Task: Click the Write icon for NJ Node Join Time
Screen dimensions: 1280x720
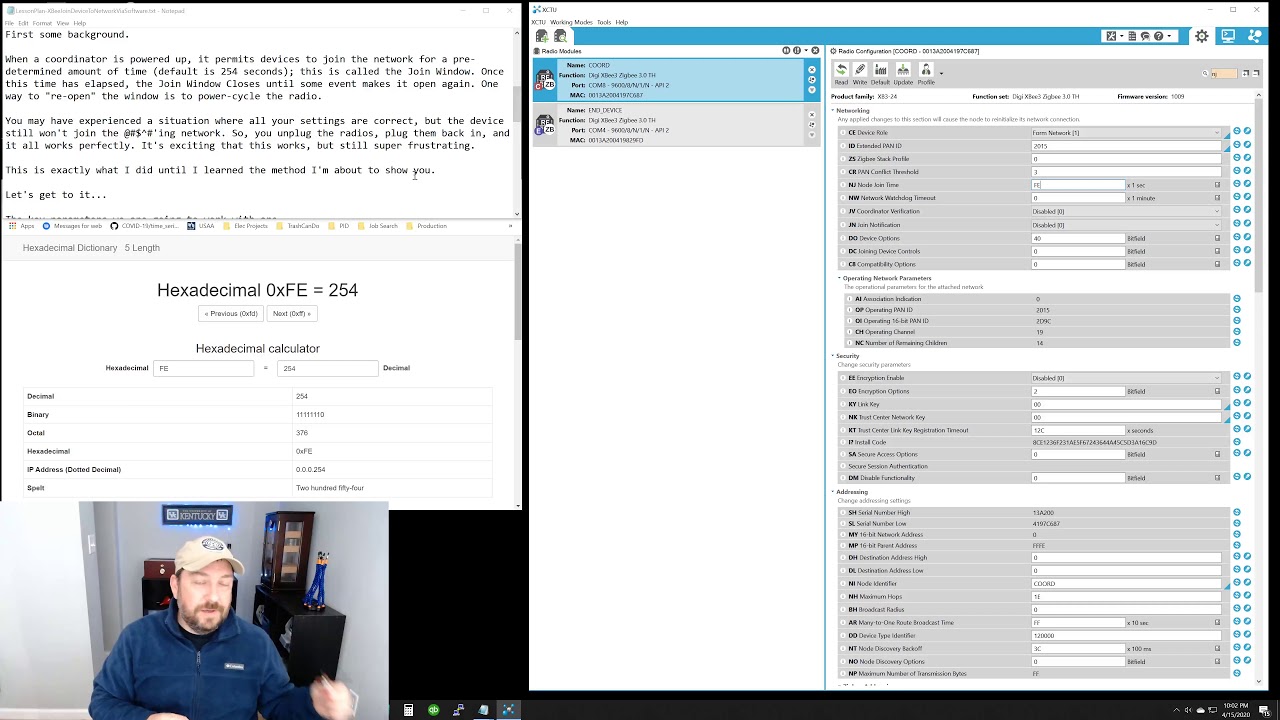Action: pos(1247,185)
